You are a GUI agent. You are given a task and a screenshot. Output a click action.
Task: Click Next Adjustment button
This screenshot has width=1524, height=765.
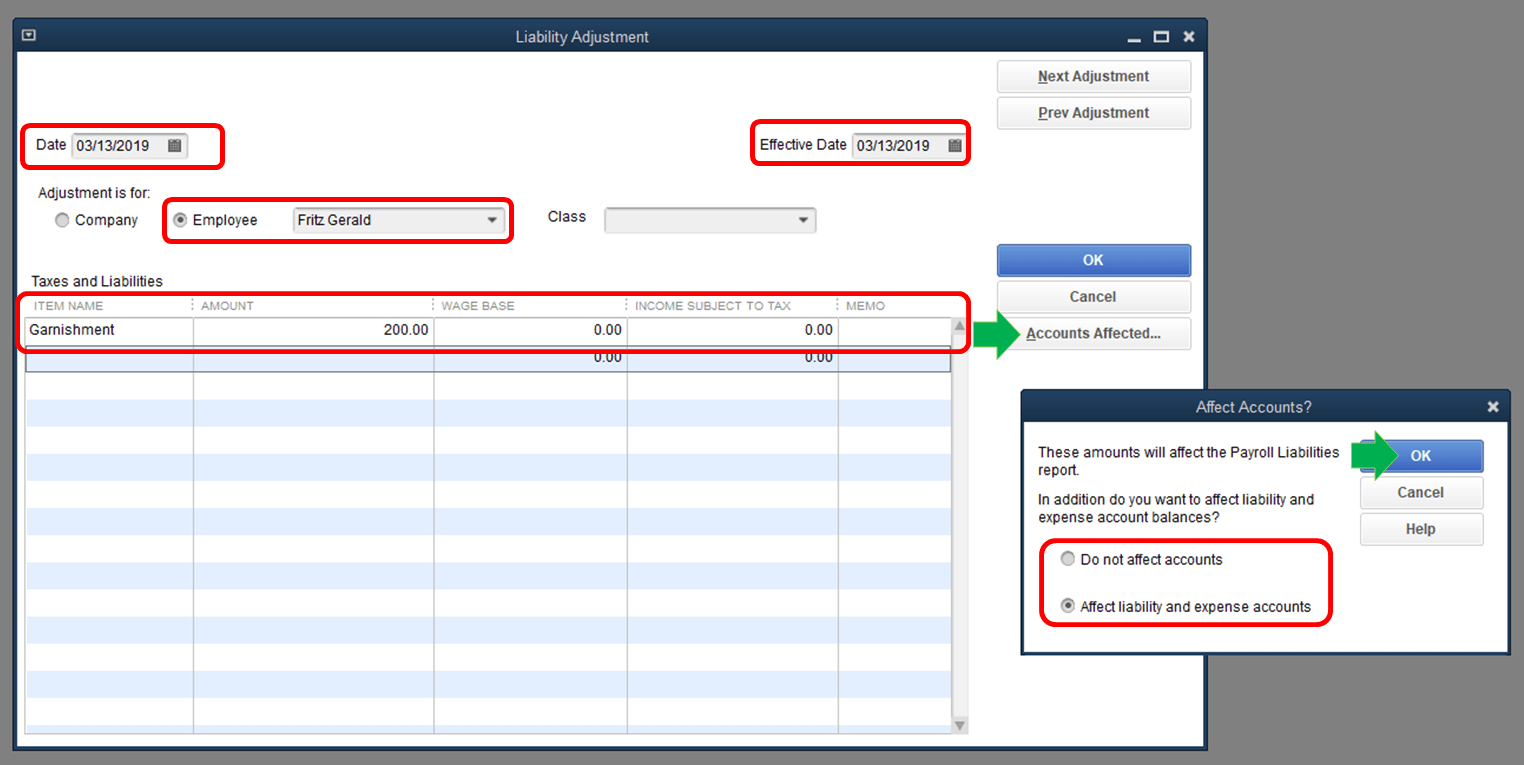coord(1093,77)
